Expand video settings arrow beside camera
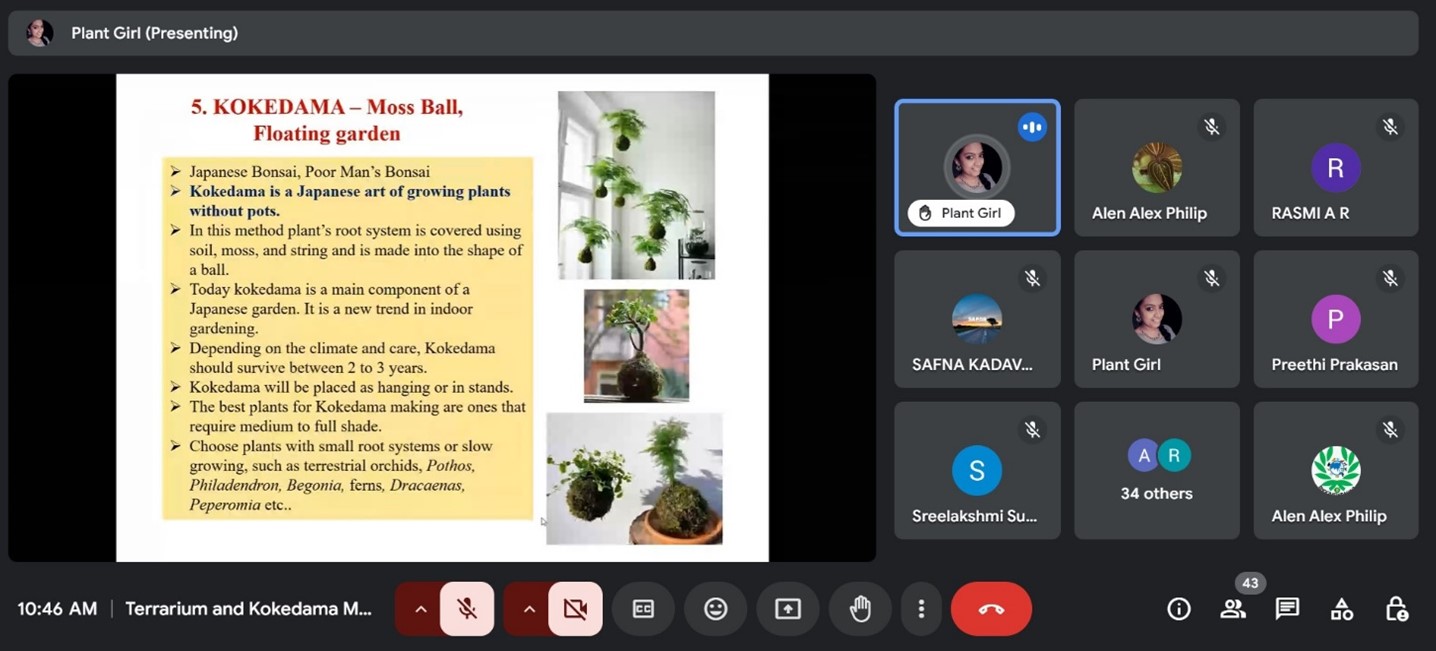Viewport: 1436px width, 651px height. (529, 609)
